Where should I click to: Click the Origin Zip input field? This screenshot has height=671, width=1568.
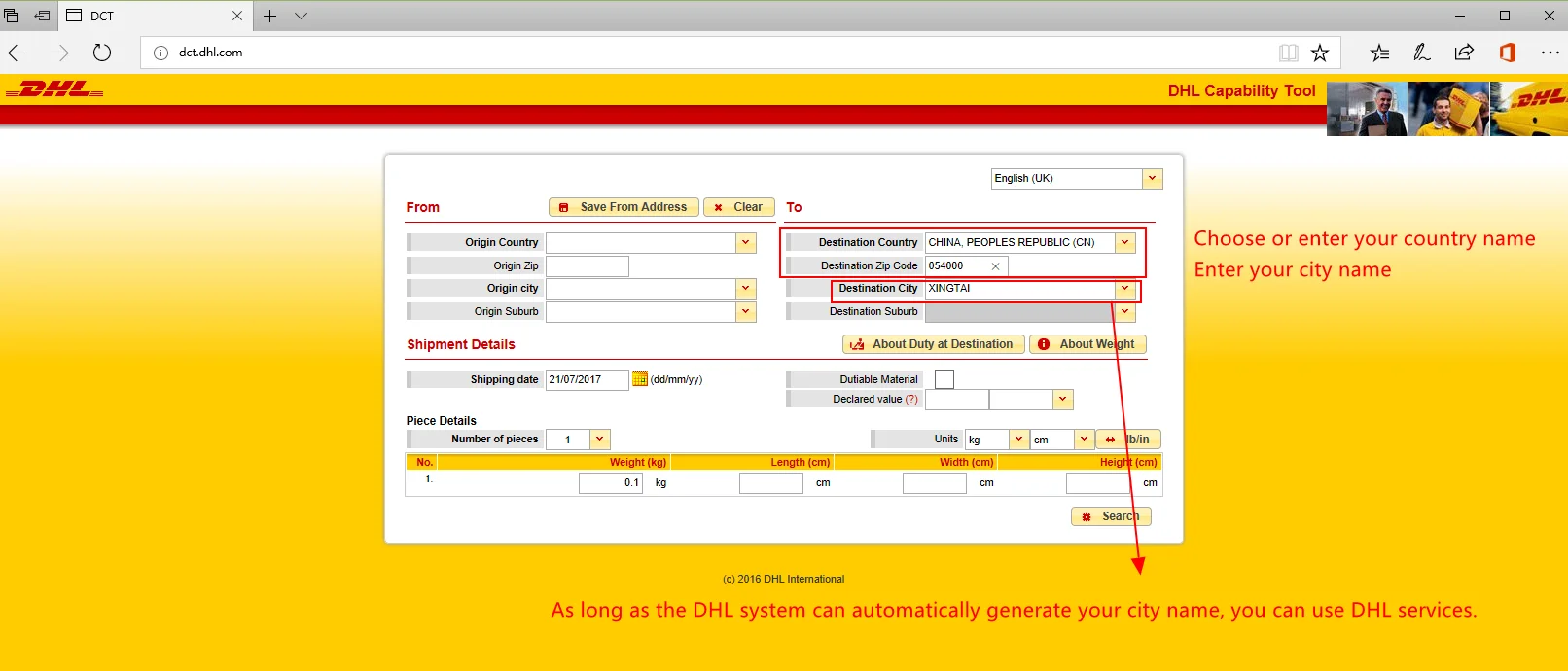[x=588, y=266]
